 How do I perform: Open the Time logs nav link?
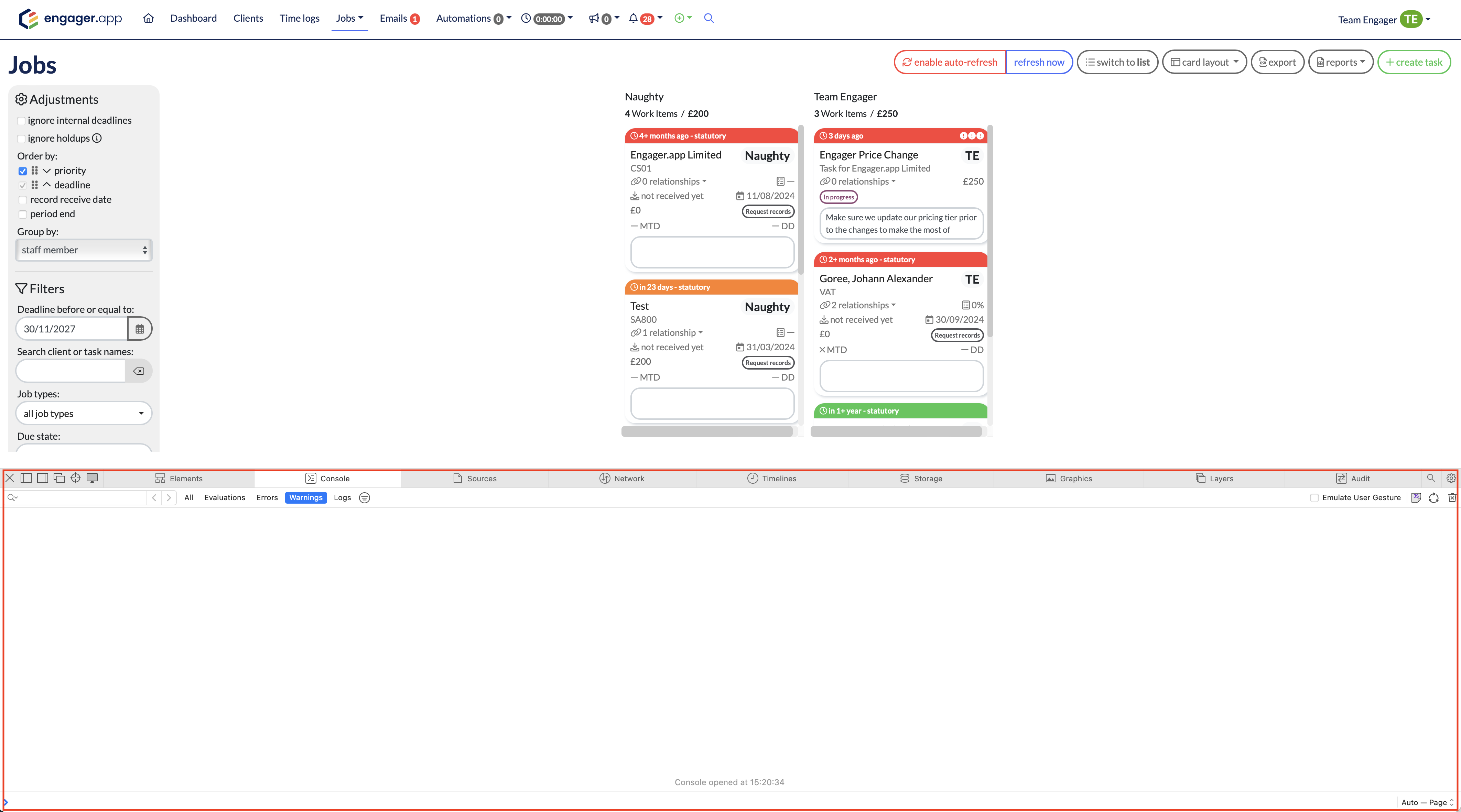[300, 18]
